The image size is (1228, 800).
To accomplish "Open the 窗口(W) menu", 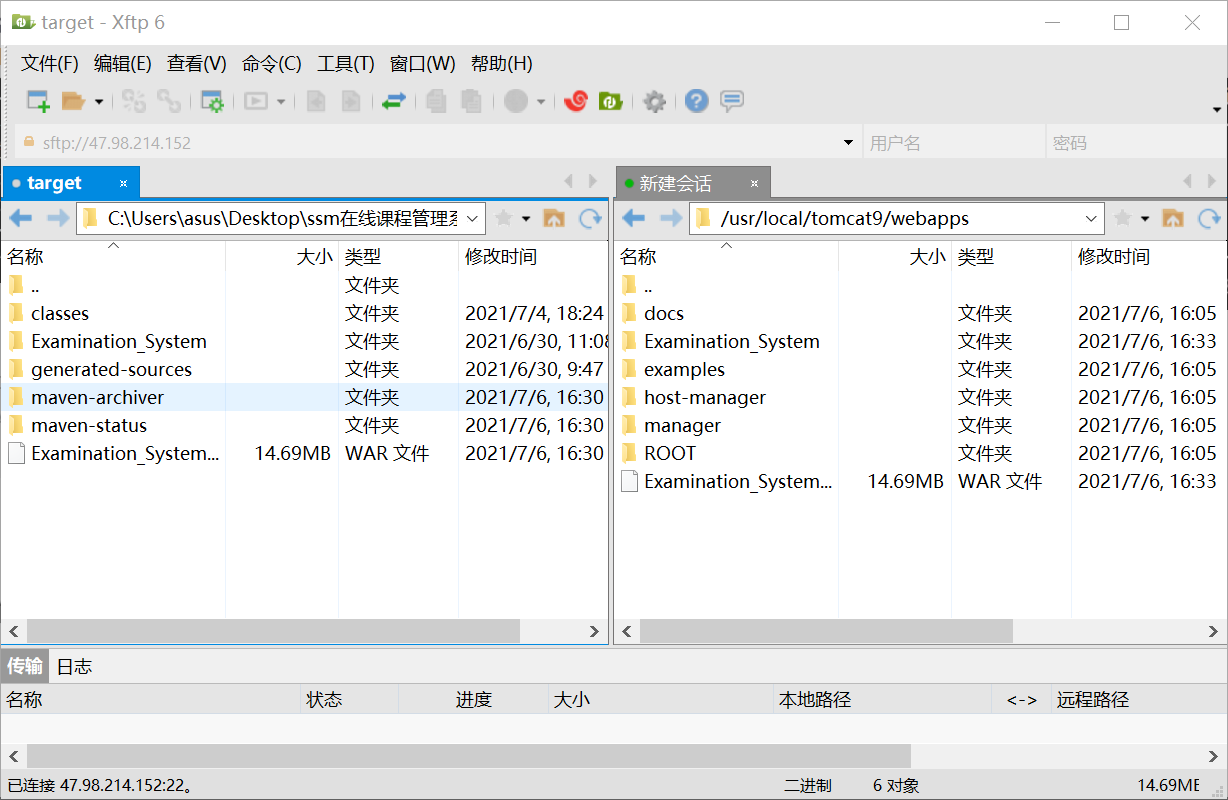I will click(423, 64).
